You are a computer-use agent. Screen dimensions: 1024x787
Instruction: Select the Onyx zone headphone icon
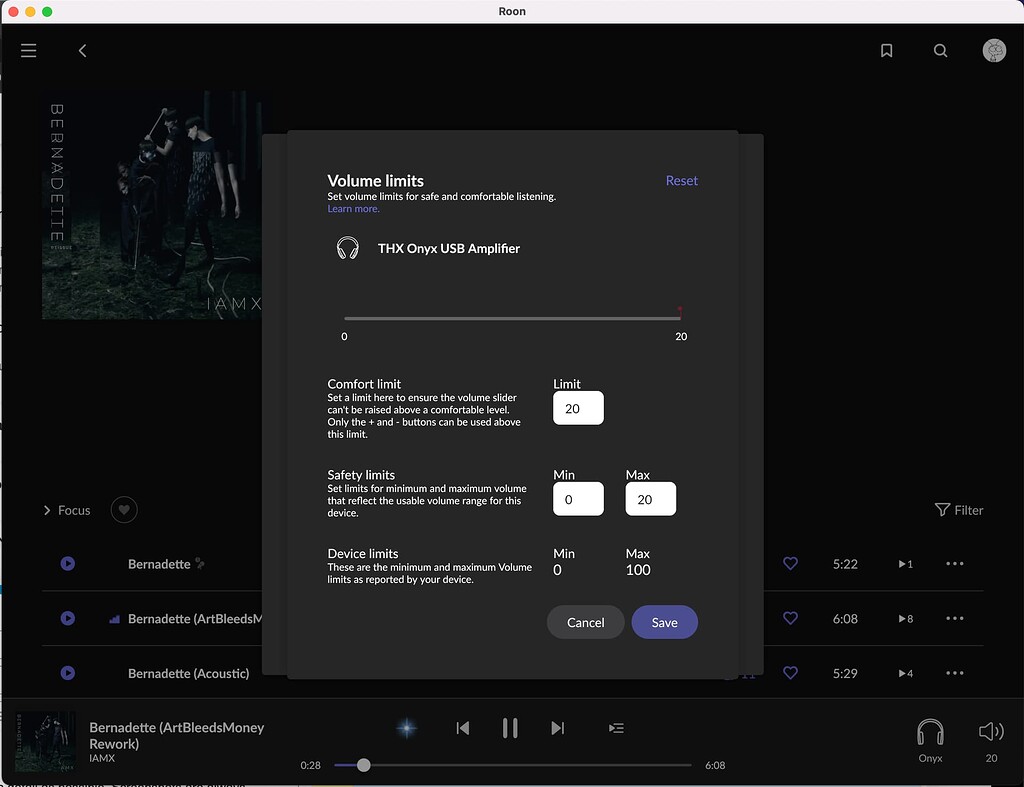pyautogui.click(x=930, y=731)
